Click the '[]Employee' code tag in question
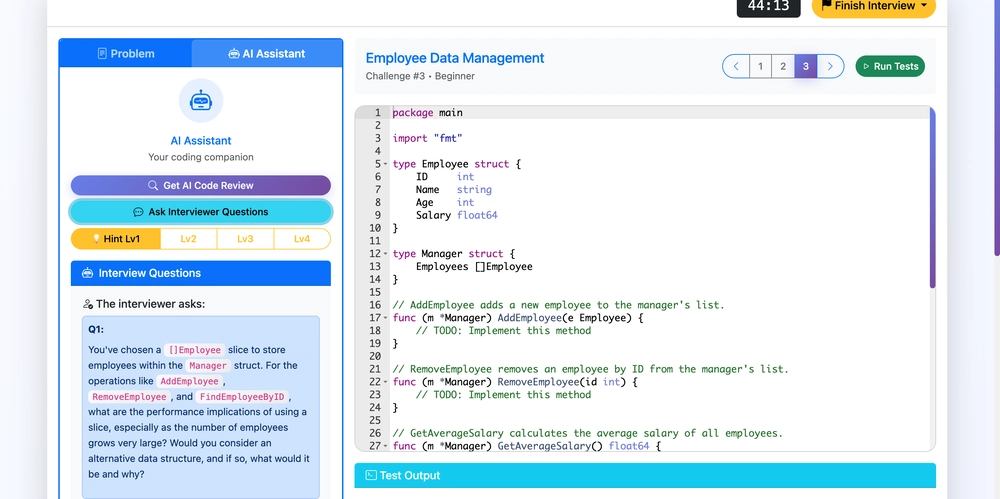Image resolution: width=1000 pixels, height=499 pixels. click(x=195, y=350)
